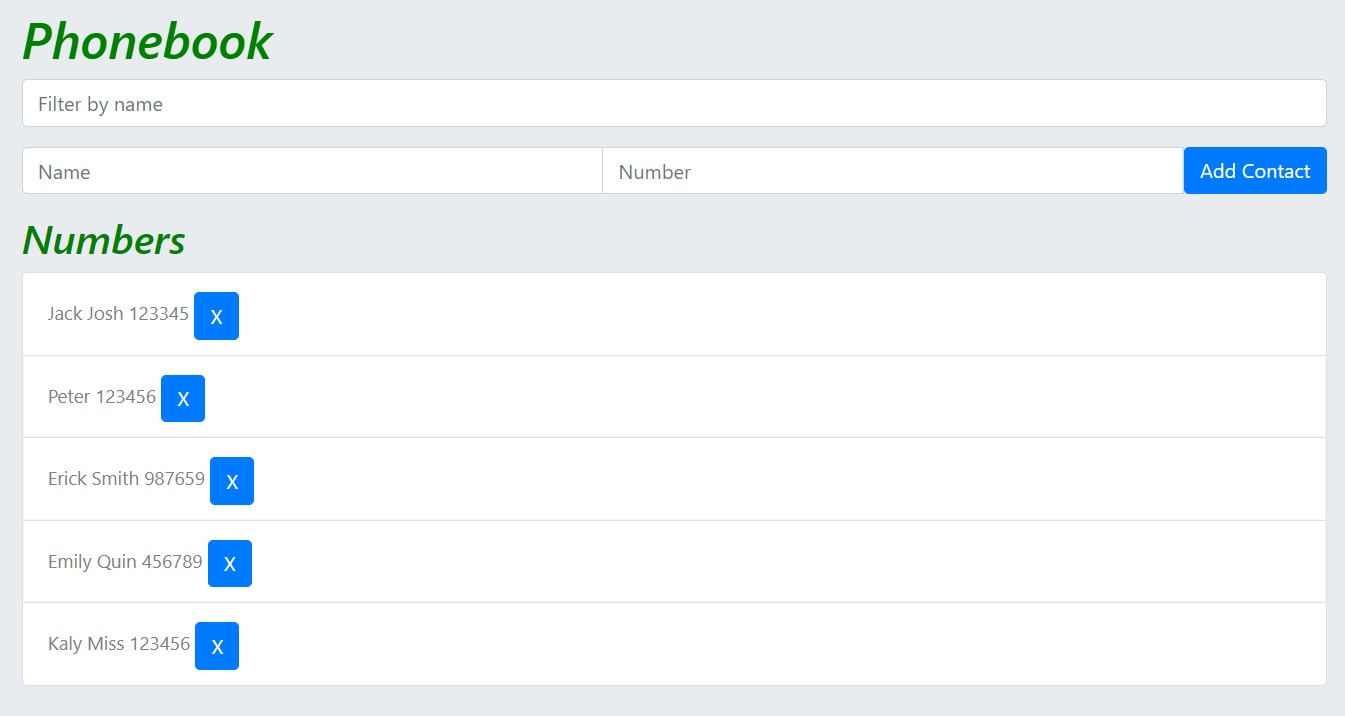Delete the Jack Josh contact

pos(216,316)
